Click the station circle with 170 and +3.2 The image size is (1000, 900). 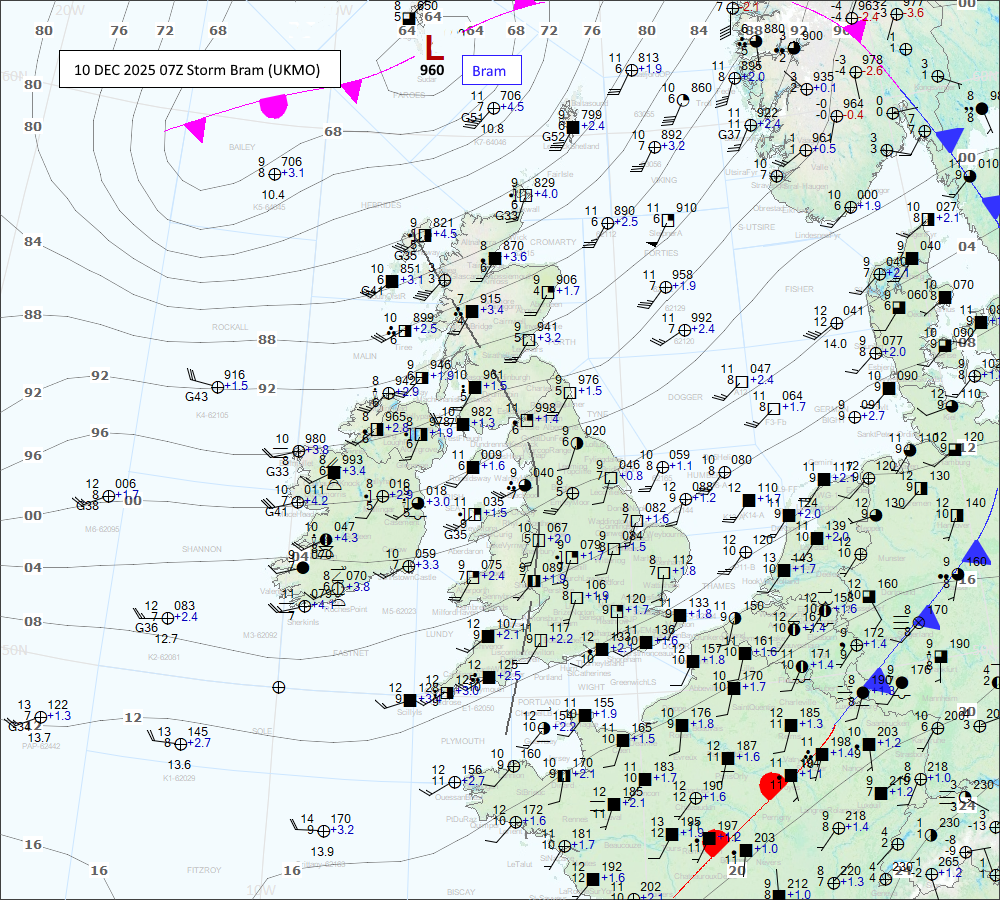point(324,830)
